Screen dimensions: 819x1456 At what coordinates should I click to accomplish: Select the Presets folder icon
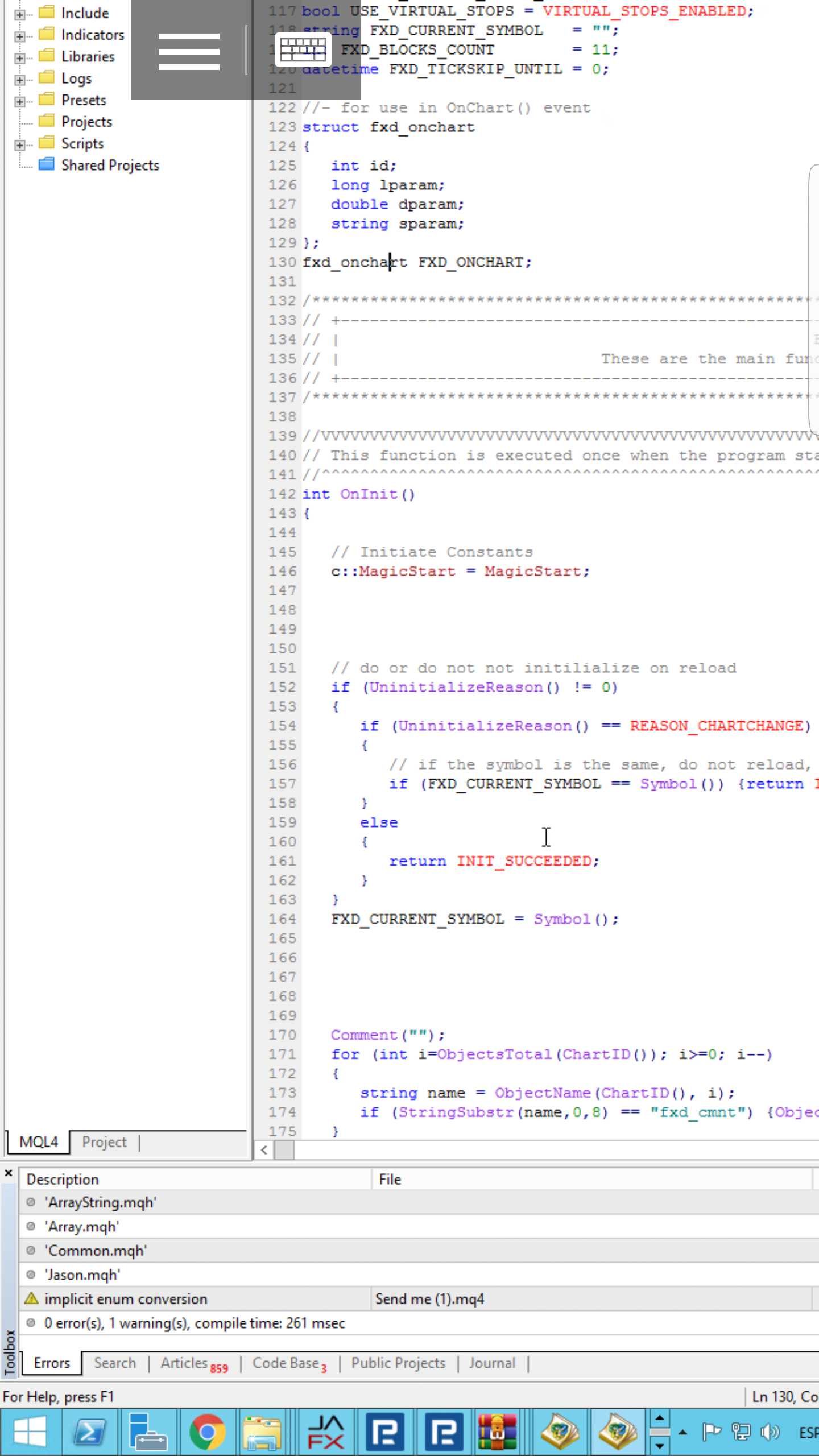point(46,100)
